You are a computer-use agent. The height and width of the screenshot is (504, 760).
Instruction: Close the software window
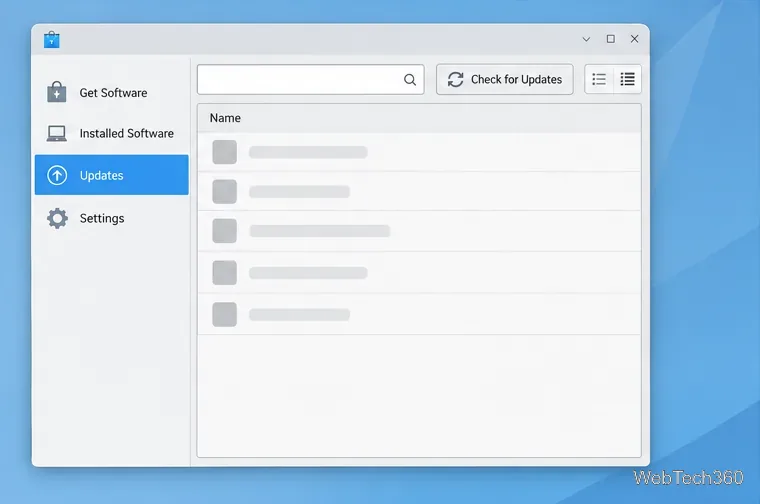coord(634,39)
